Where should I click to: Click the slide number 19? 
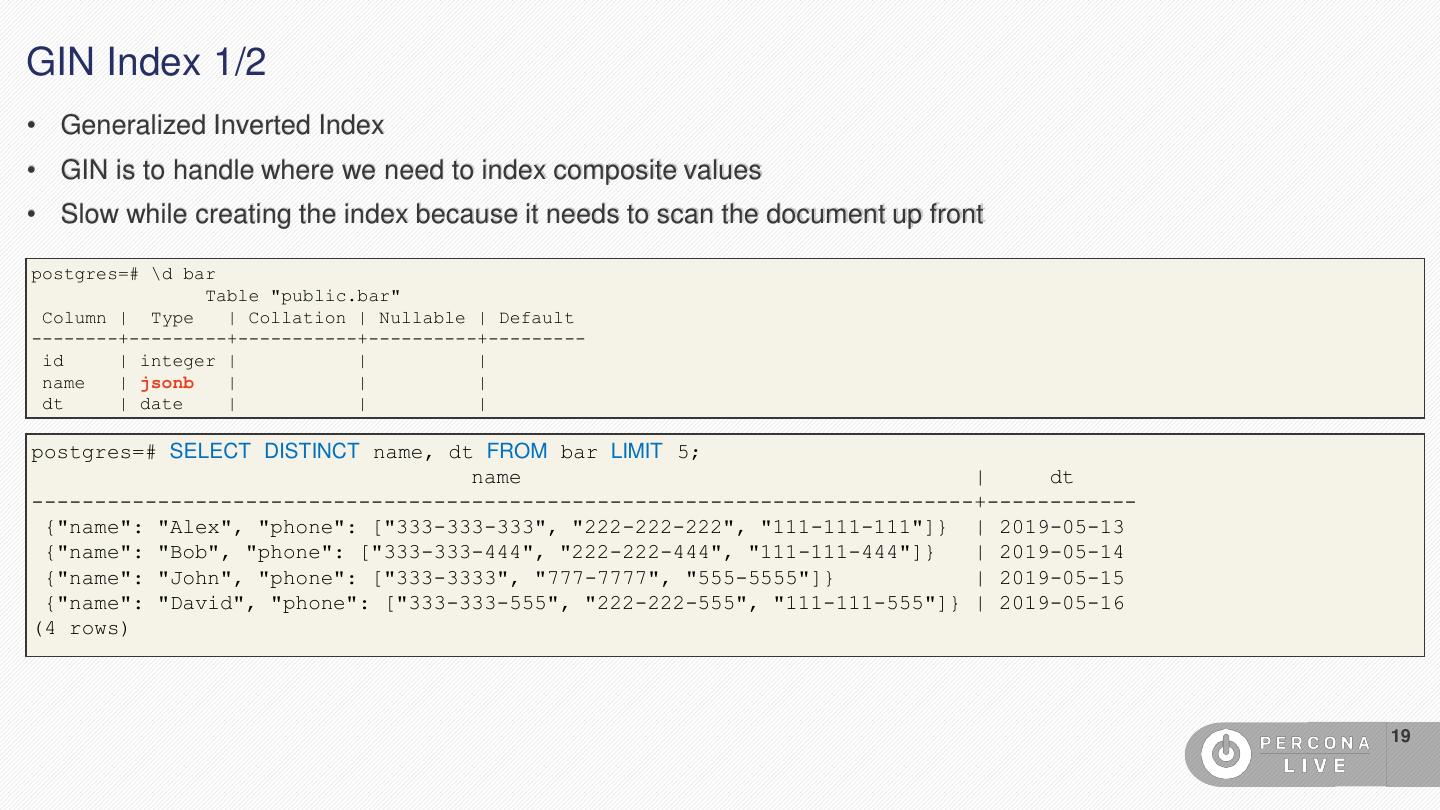click(x=1401, y=737)
